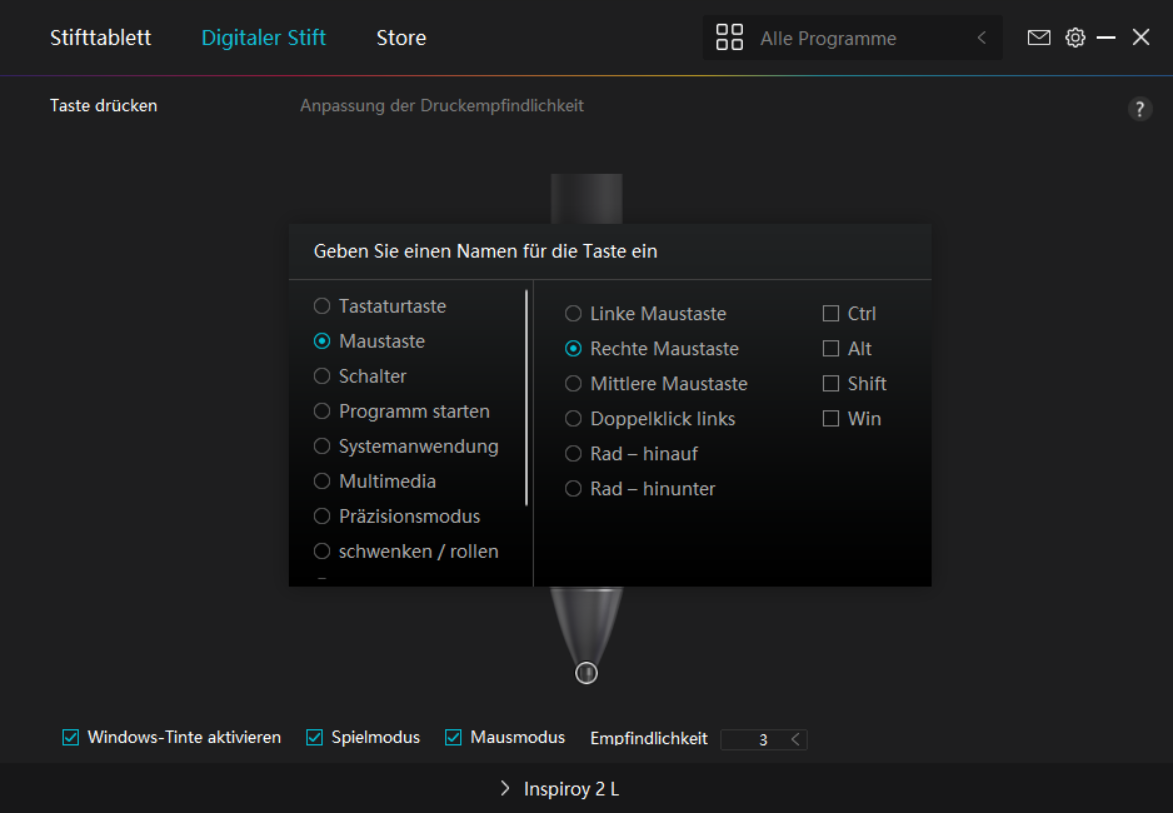Open the settings gear icon

tap(1075, 38)
